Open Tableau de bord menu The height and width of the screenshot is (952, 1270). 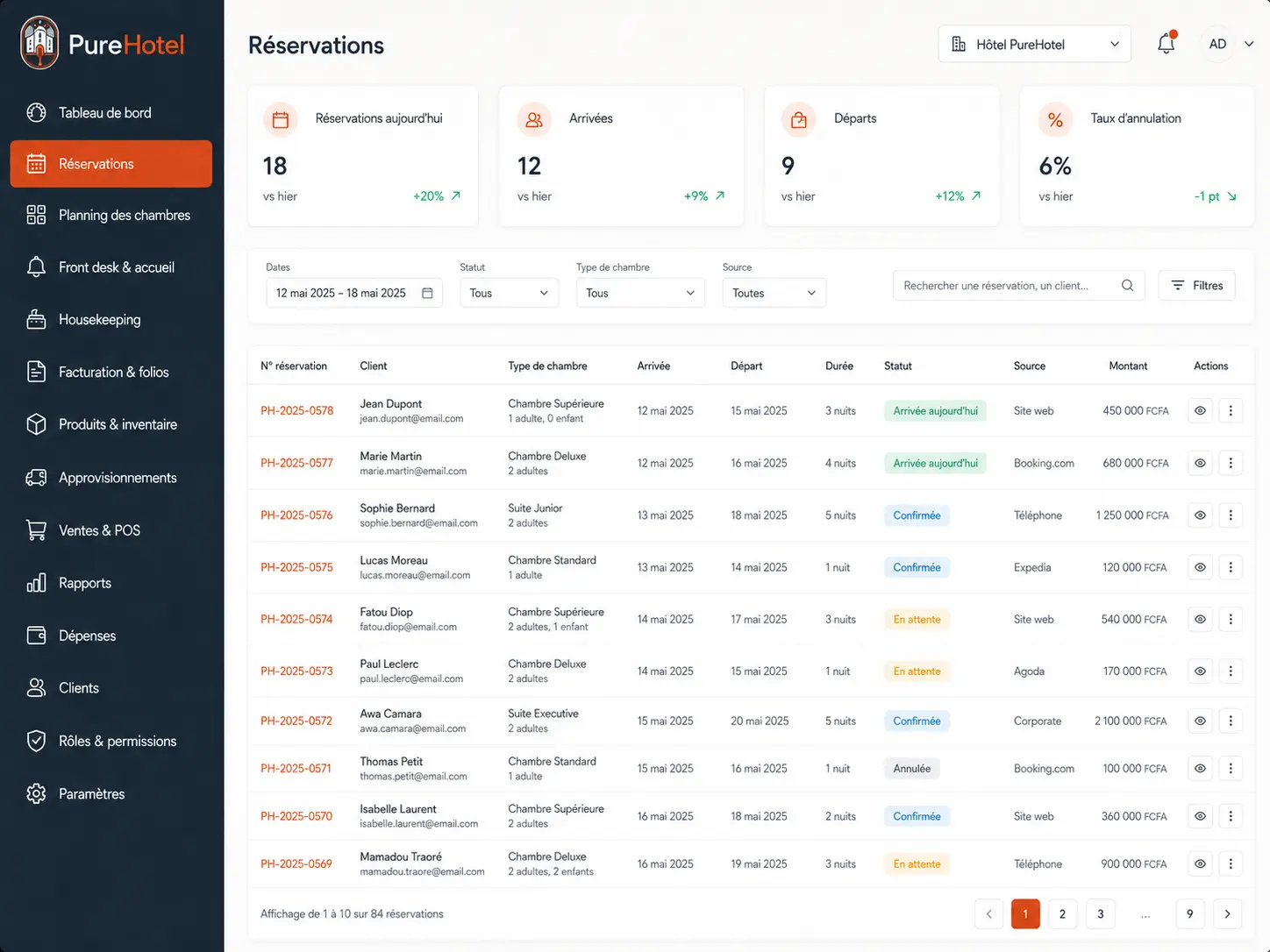111,112
